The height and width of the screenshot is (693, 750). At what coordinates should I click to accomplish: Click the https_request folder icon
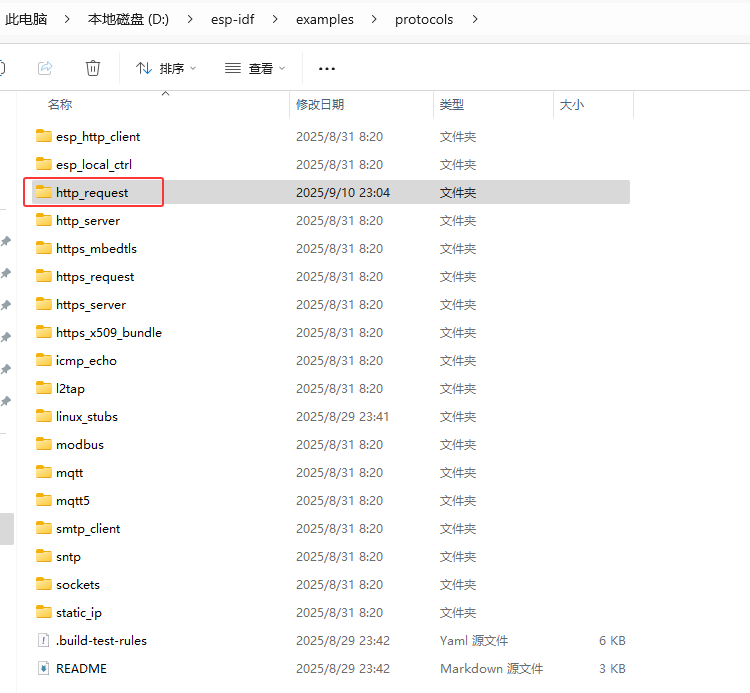click(x=44, y=276)
